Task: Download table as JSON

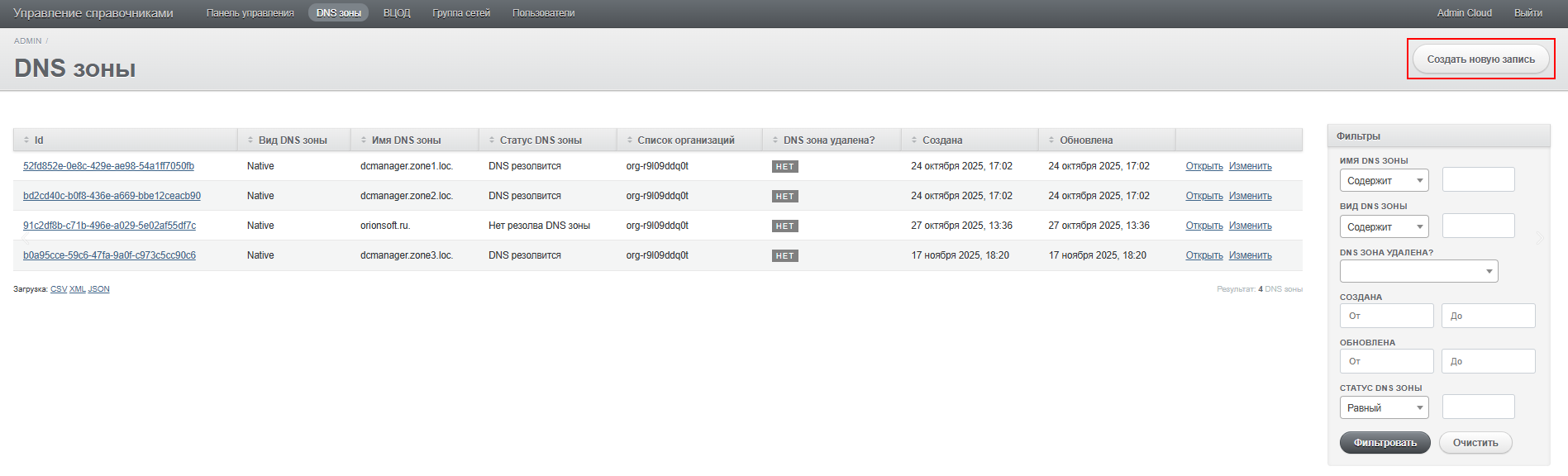Action: tap(98, 289)
